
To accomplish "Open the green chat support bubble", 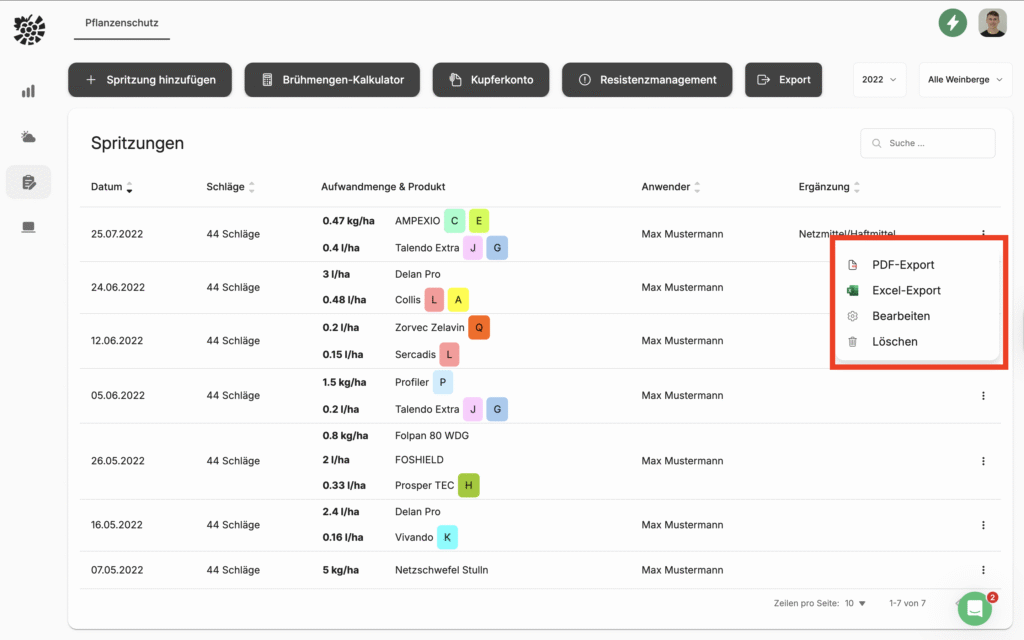I will pyautogui.click(x=974, y=608).
